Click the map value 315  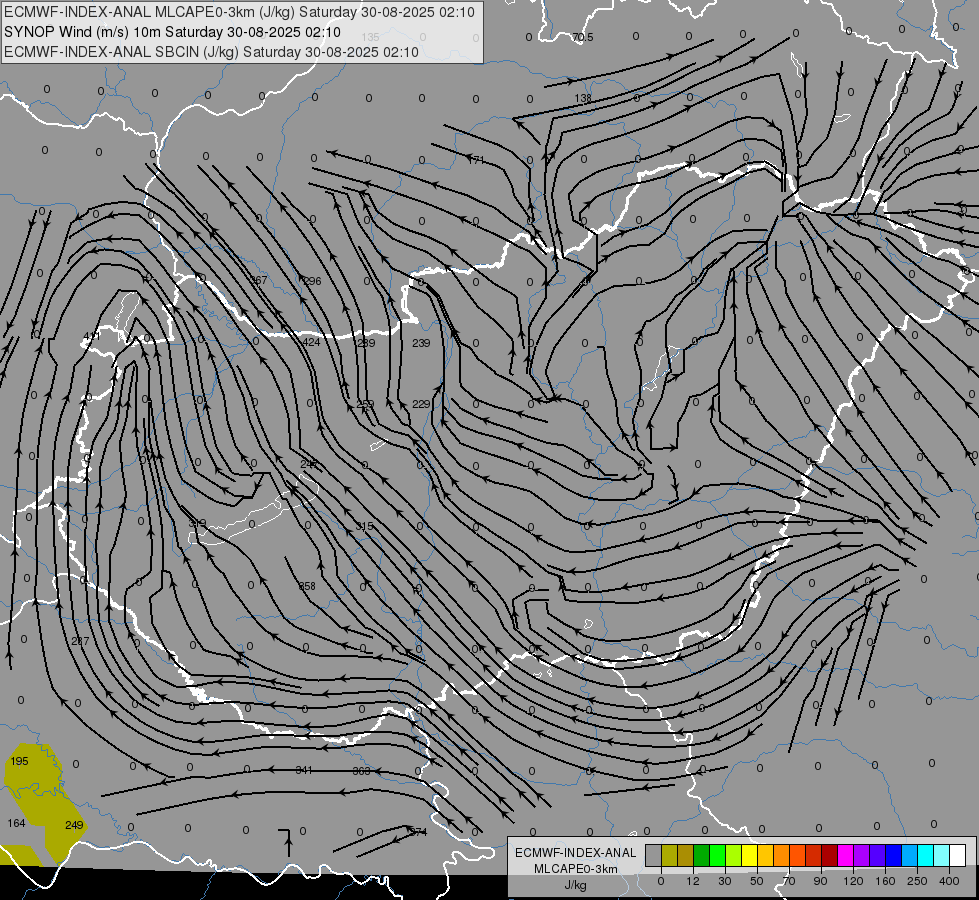(x=364, y=526)
